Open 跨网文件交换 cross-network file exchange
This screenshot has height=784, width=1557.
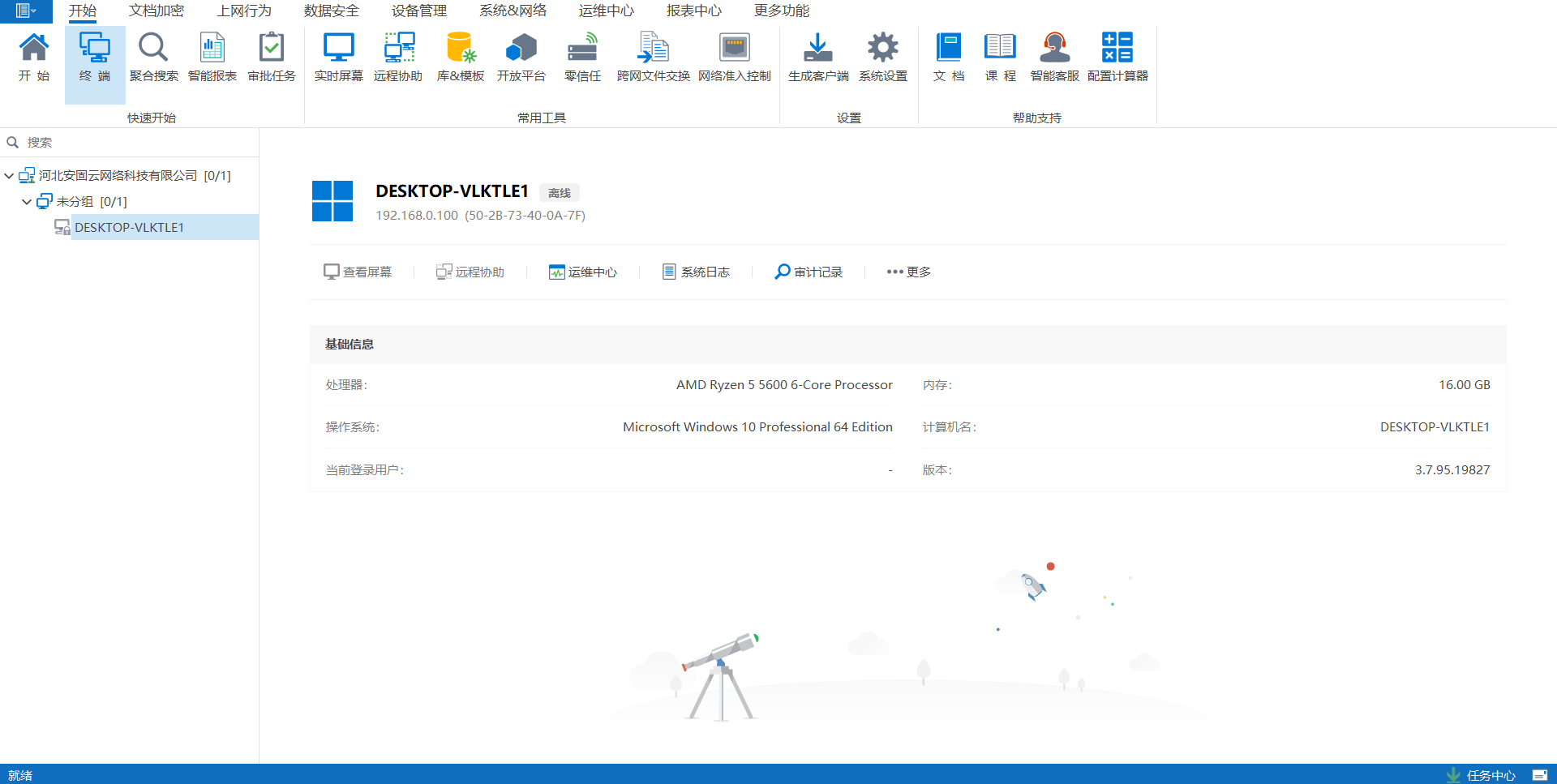tap(653, 58)
